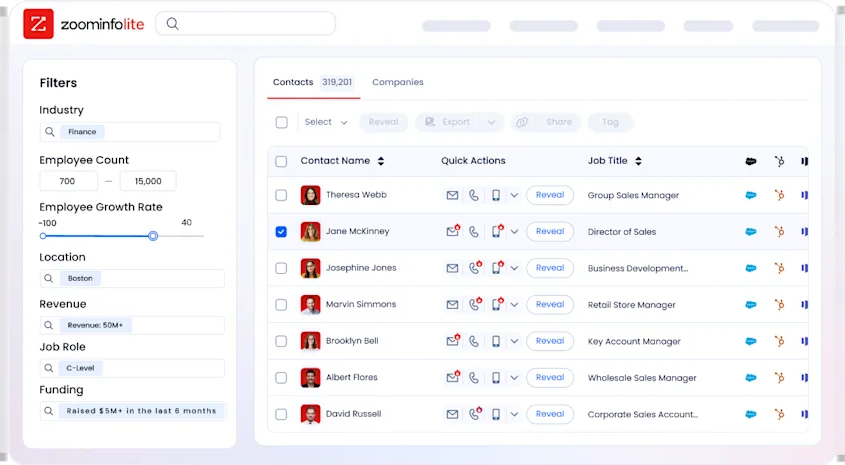Click HubSpot column header icon
The image size is (845, 465).
tap(779, 161)
